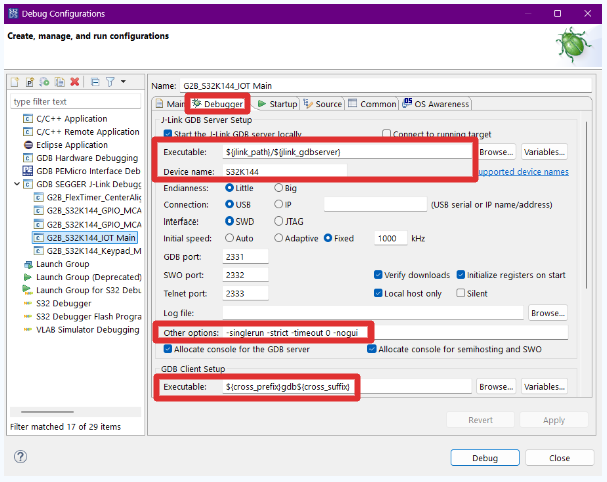Select USB connection radio button
Image resolution: width=607 pixels, height=482 pixels.
(x=229, y=204)
